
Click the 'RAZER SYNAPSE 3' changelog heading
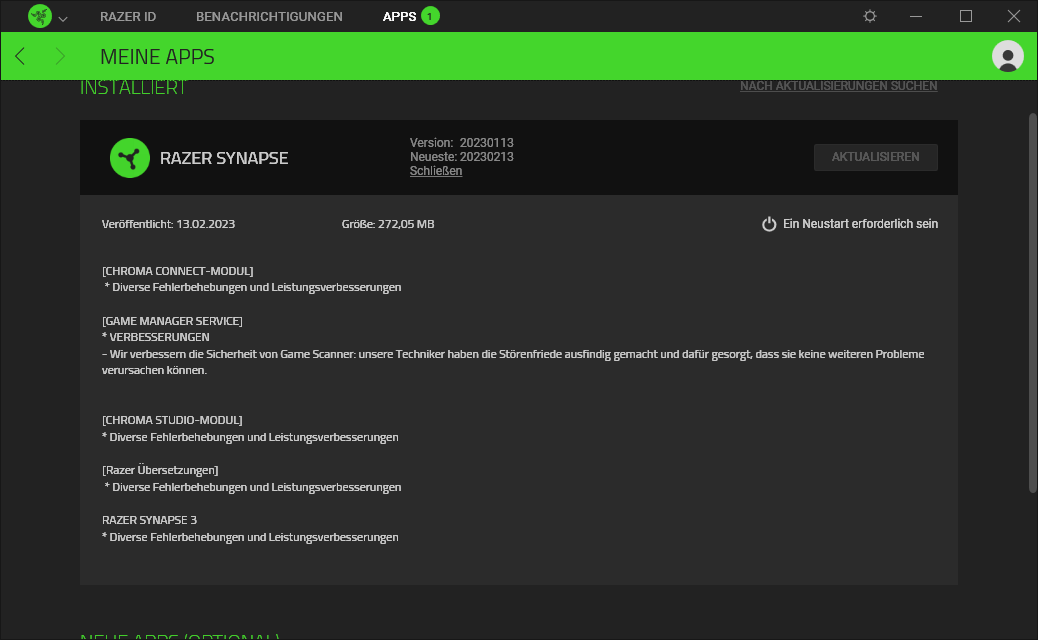[150, 520]
